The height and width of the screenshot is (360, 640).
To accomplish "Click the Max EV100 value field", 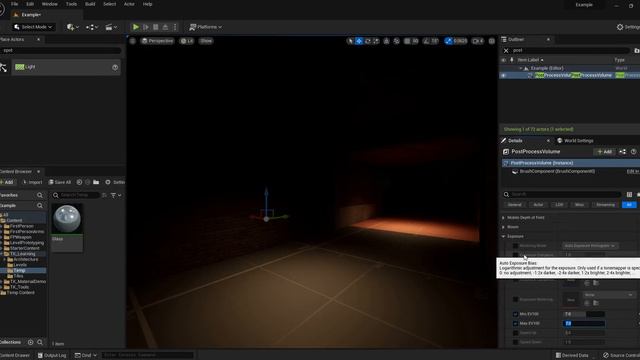I will (x=584, y=323).
